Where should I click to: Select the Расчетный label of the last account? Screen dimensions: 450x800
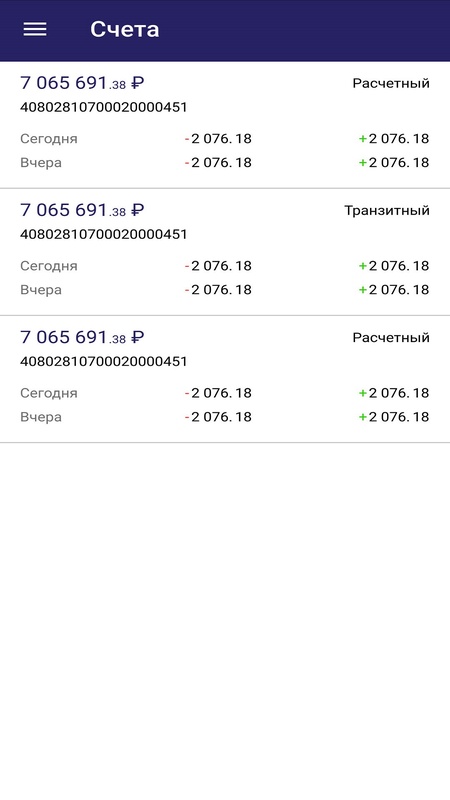tap(391, 337)
